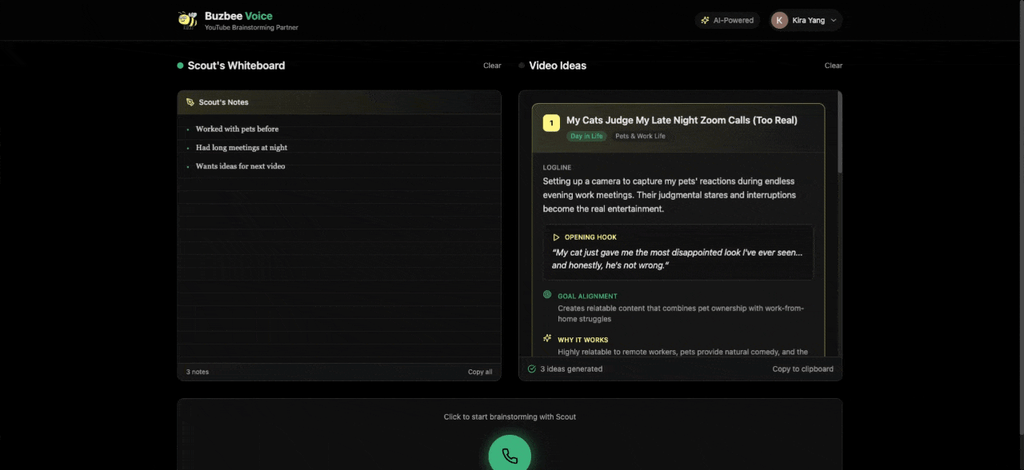
Task: Clear Scout's Whiteboard notes
Action: coord(492,65)
